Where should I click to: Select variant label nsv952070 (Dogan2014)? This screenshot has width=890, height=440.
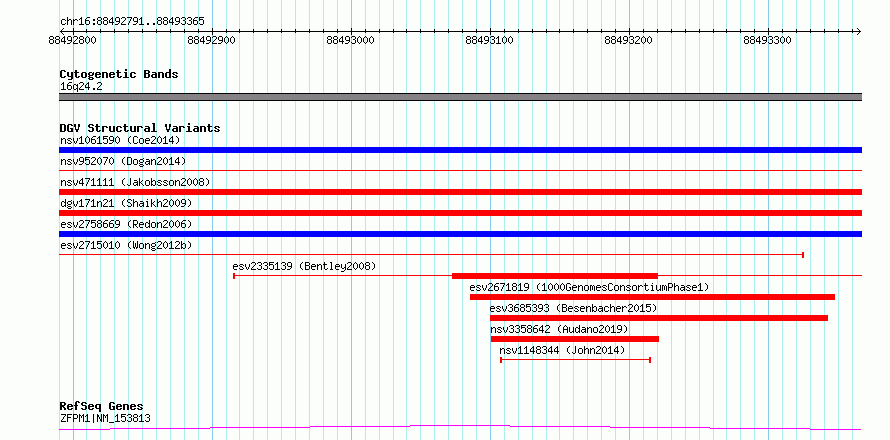click(x=123, y=161)
